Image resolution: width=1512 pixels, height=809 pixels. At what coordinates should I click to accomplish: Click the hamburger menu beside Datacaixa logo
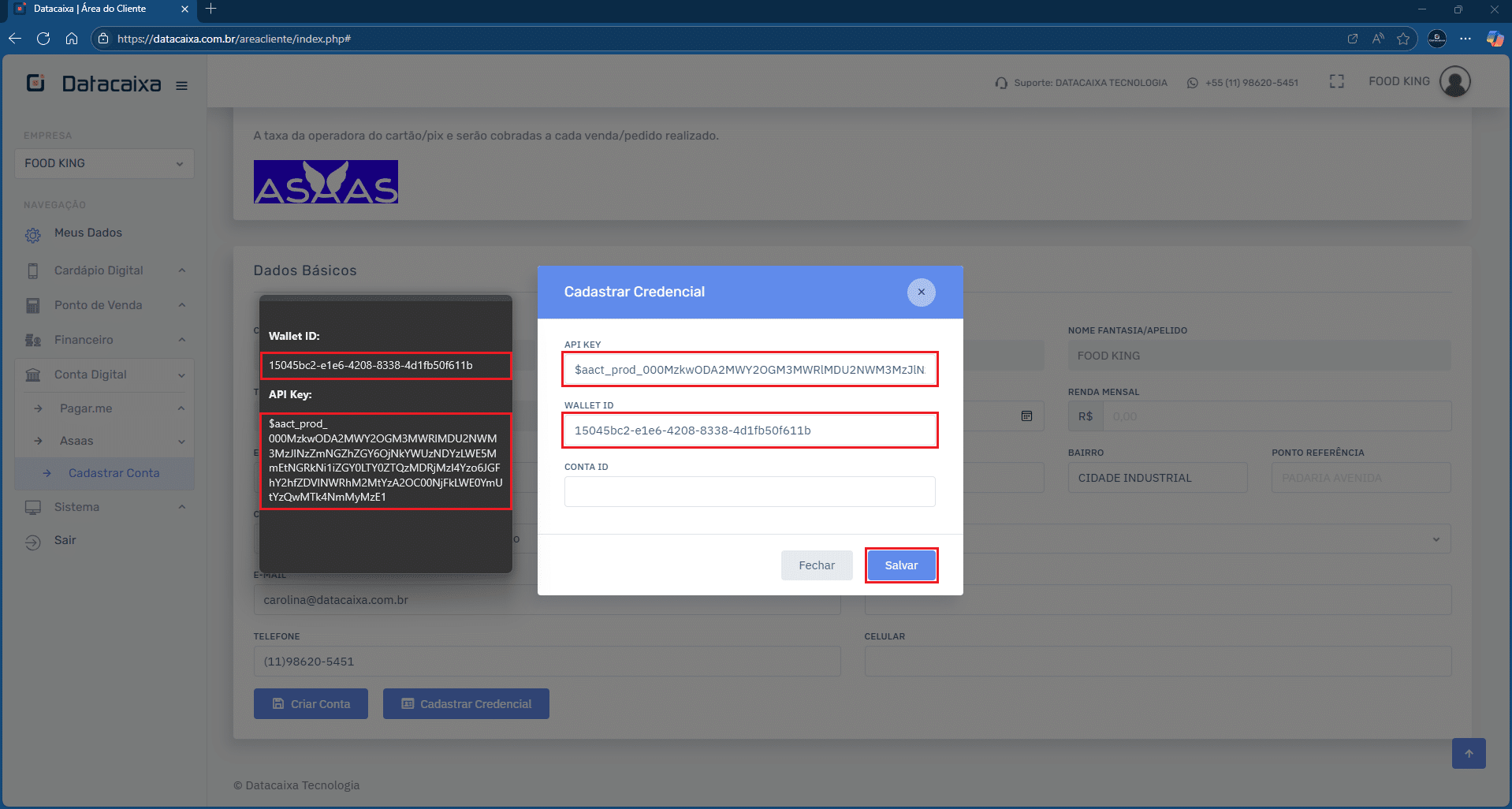click(x=181, y=85)
